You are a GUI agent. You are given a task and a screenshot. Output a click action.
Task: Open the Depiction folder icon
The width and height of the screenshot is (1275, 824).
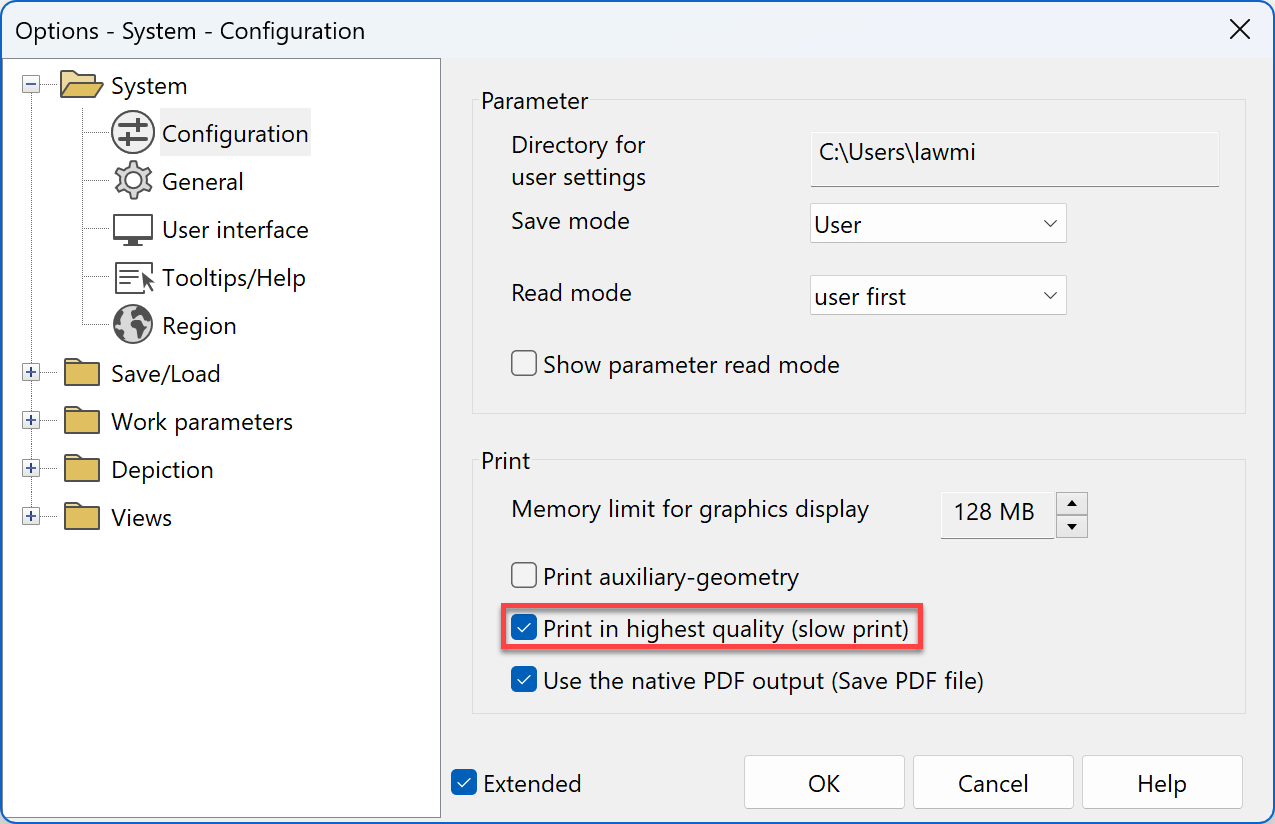click(80, 468)
